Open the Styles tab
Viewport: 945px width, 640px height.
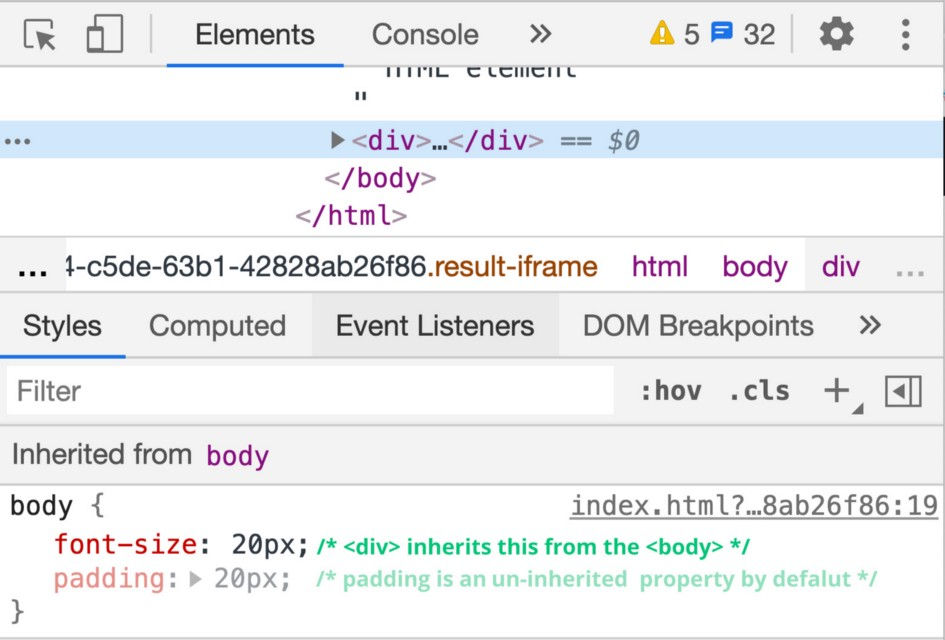(62, 326)
